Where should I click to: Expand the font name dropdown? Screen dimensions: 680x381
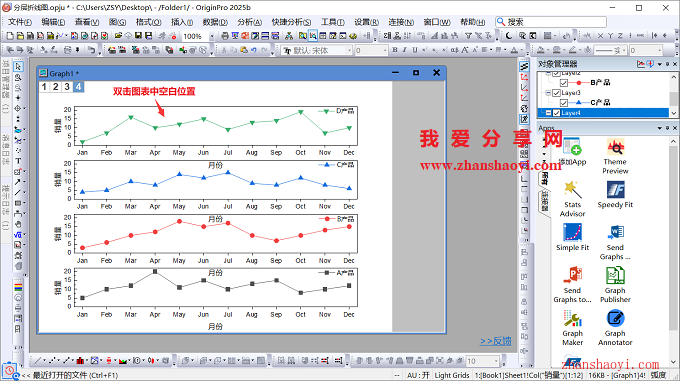coord(349,51)
